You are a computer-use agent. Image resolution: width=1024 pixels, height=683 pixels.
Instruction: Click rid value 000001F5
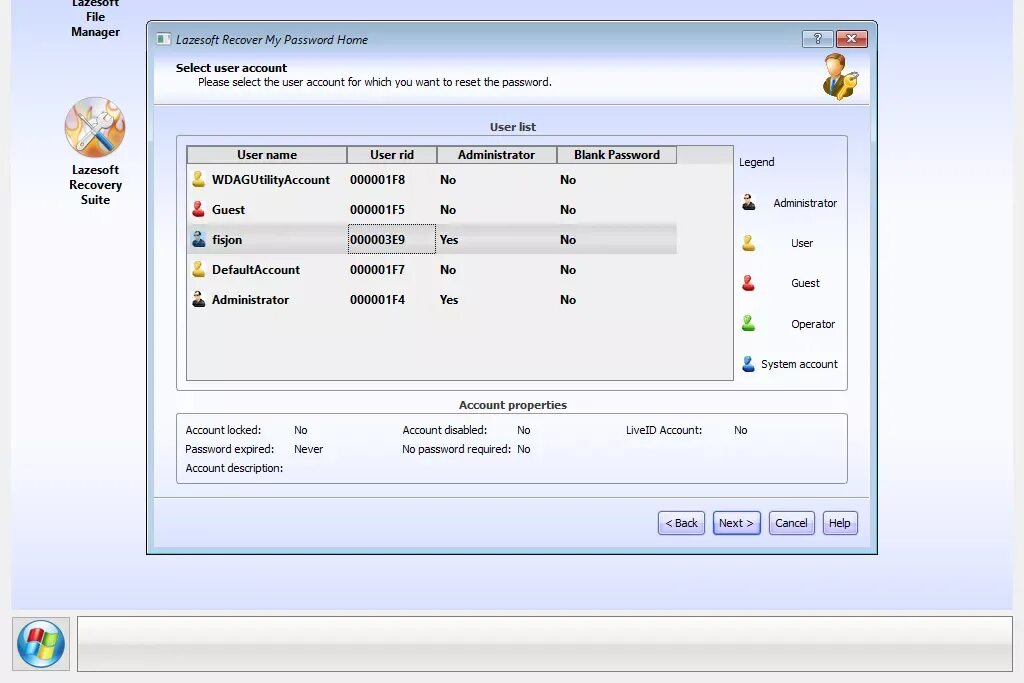click(377, 210)
